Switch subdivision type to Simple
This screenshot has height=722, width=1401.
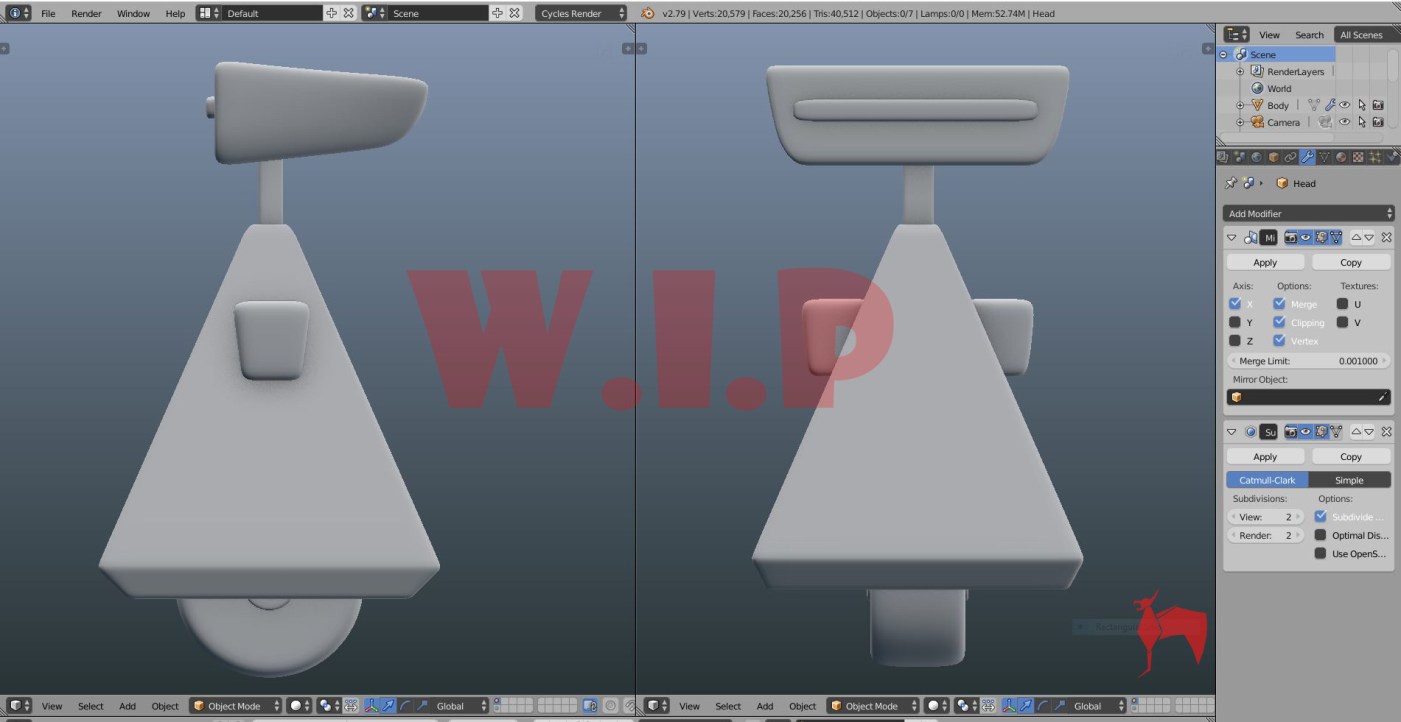pos(1349,480)
